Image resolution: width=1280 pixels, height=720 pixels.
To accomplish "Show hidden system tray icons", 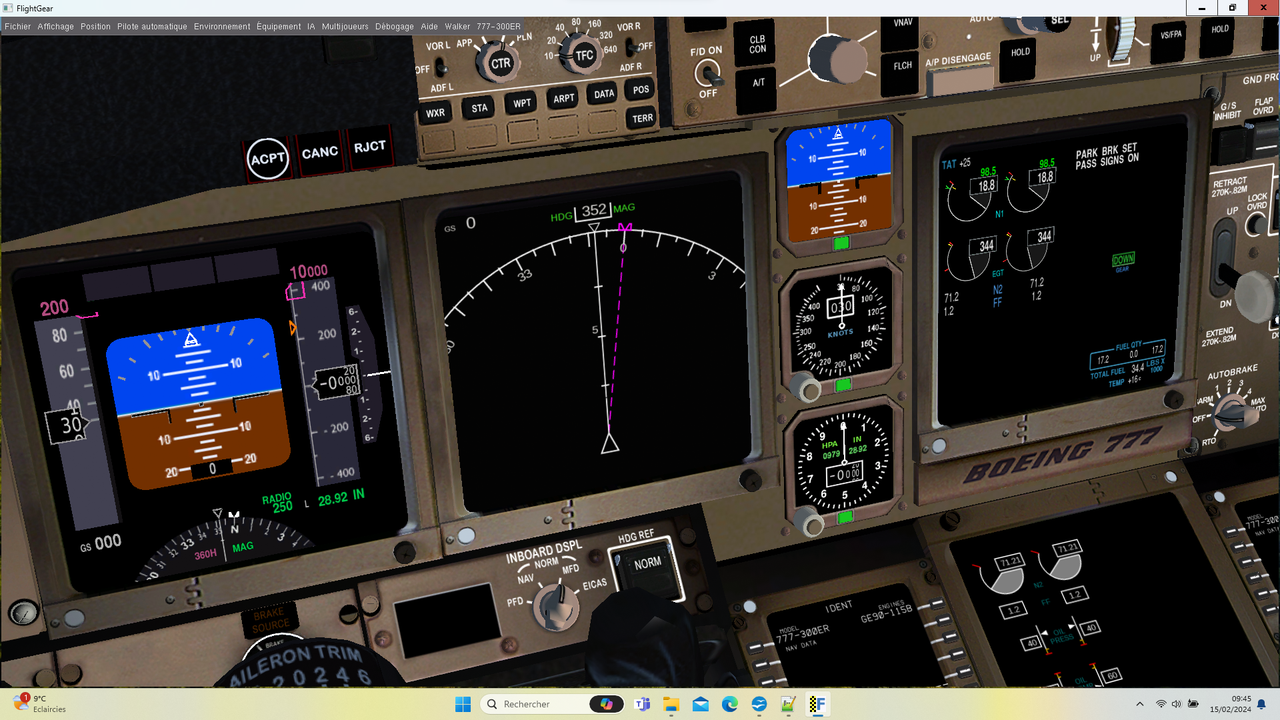I will (x=1139, y=704).
